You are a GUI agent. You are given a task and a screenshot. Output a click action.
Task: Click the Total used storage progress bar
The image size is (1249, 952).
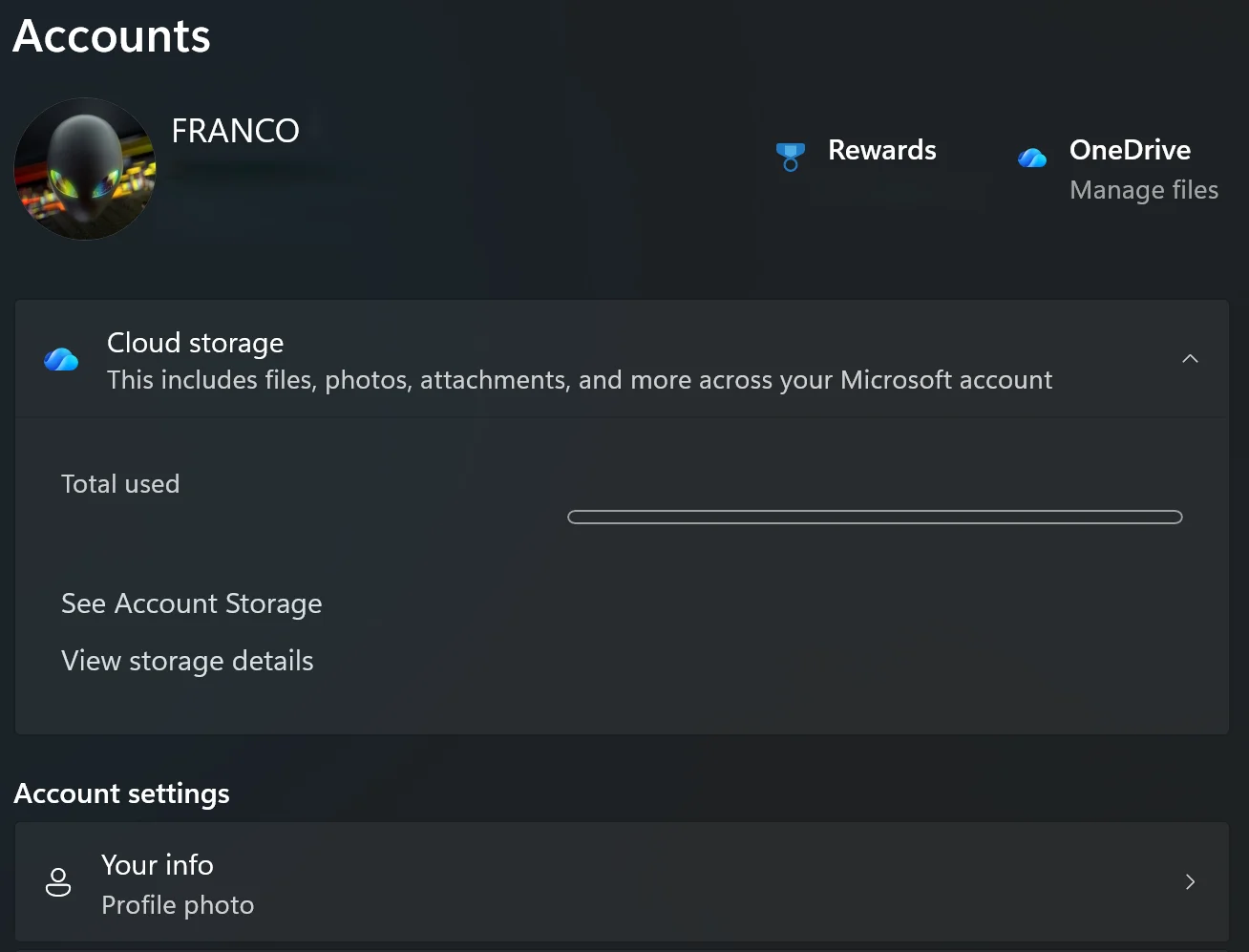click(x=875, y=518)
